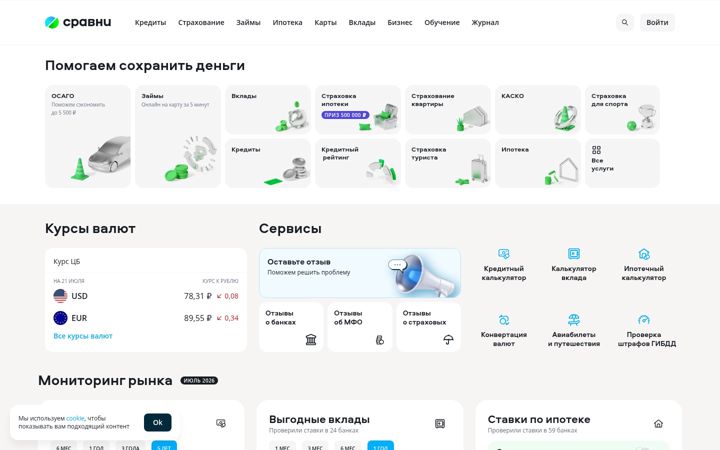The width and height of the screenshot is (720, 450).
Task: Open the Кредиты menu
Action: point(150,22)
